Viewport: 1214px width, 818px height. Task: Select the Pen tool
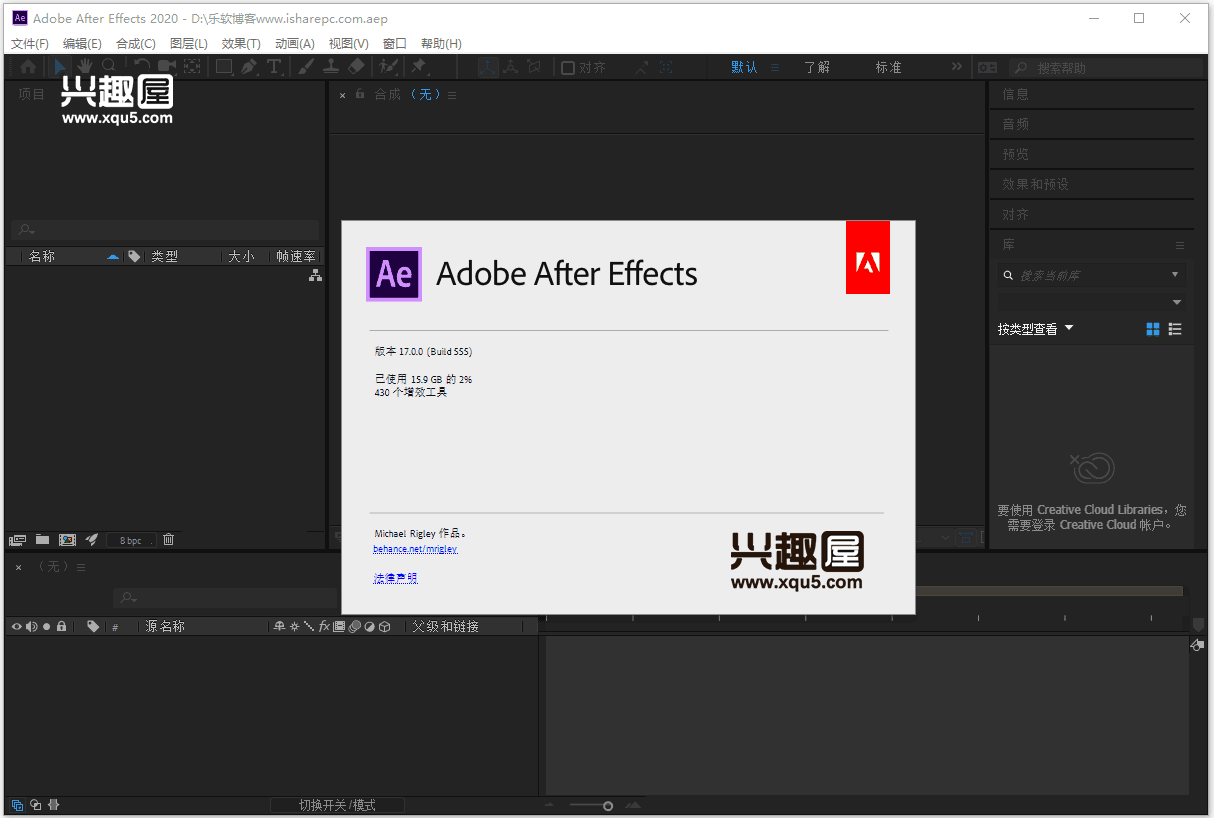click(x=249, y=67)
